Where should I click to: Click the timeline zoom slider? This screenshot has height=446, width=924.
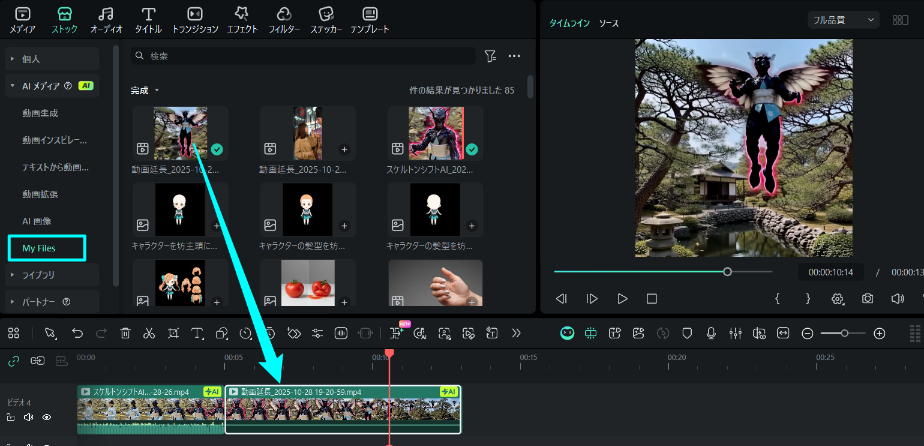coord(843,333)
